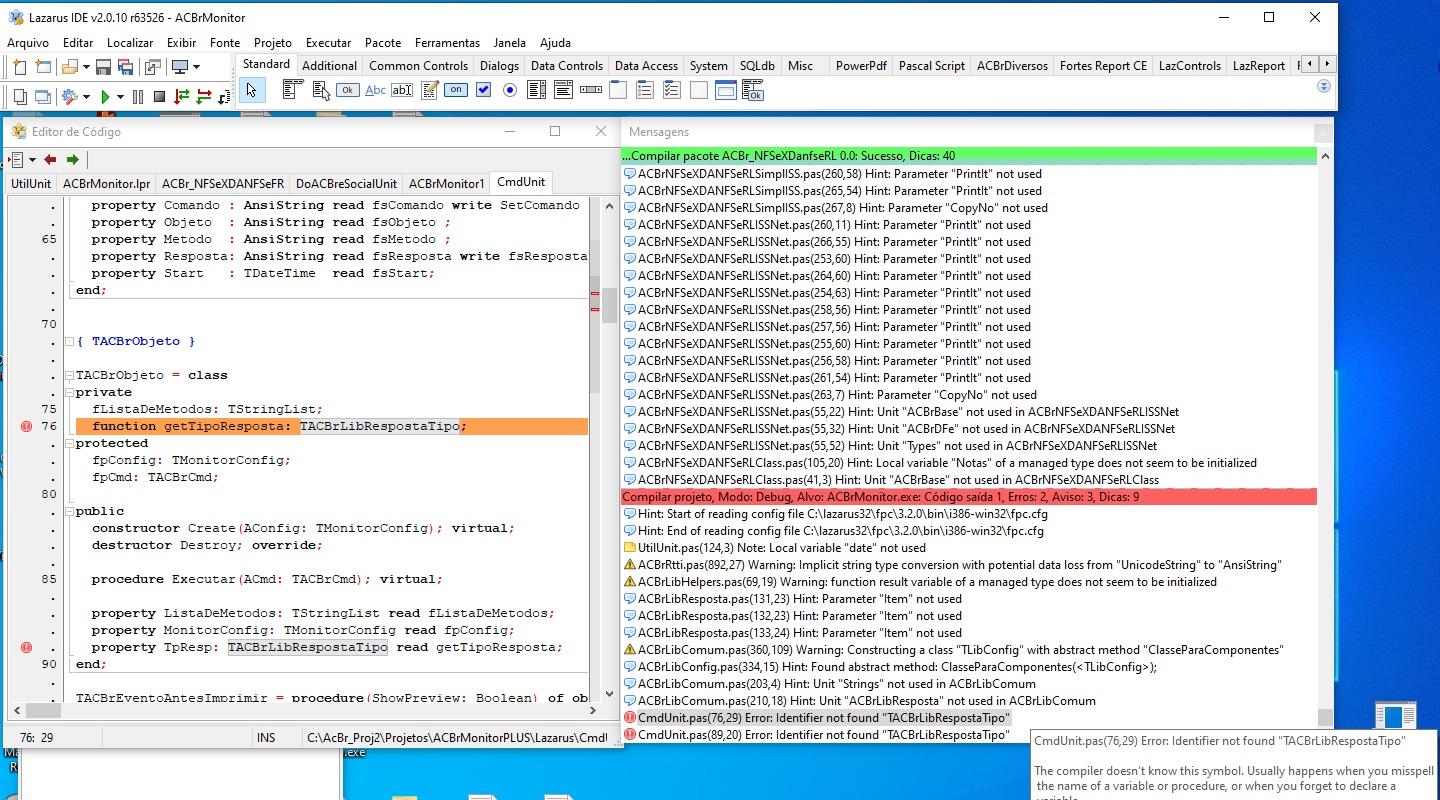This screenshot has width=1440, height=800.
Task: Pick the TMainMenu component icon
Action: pos(292,90)
